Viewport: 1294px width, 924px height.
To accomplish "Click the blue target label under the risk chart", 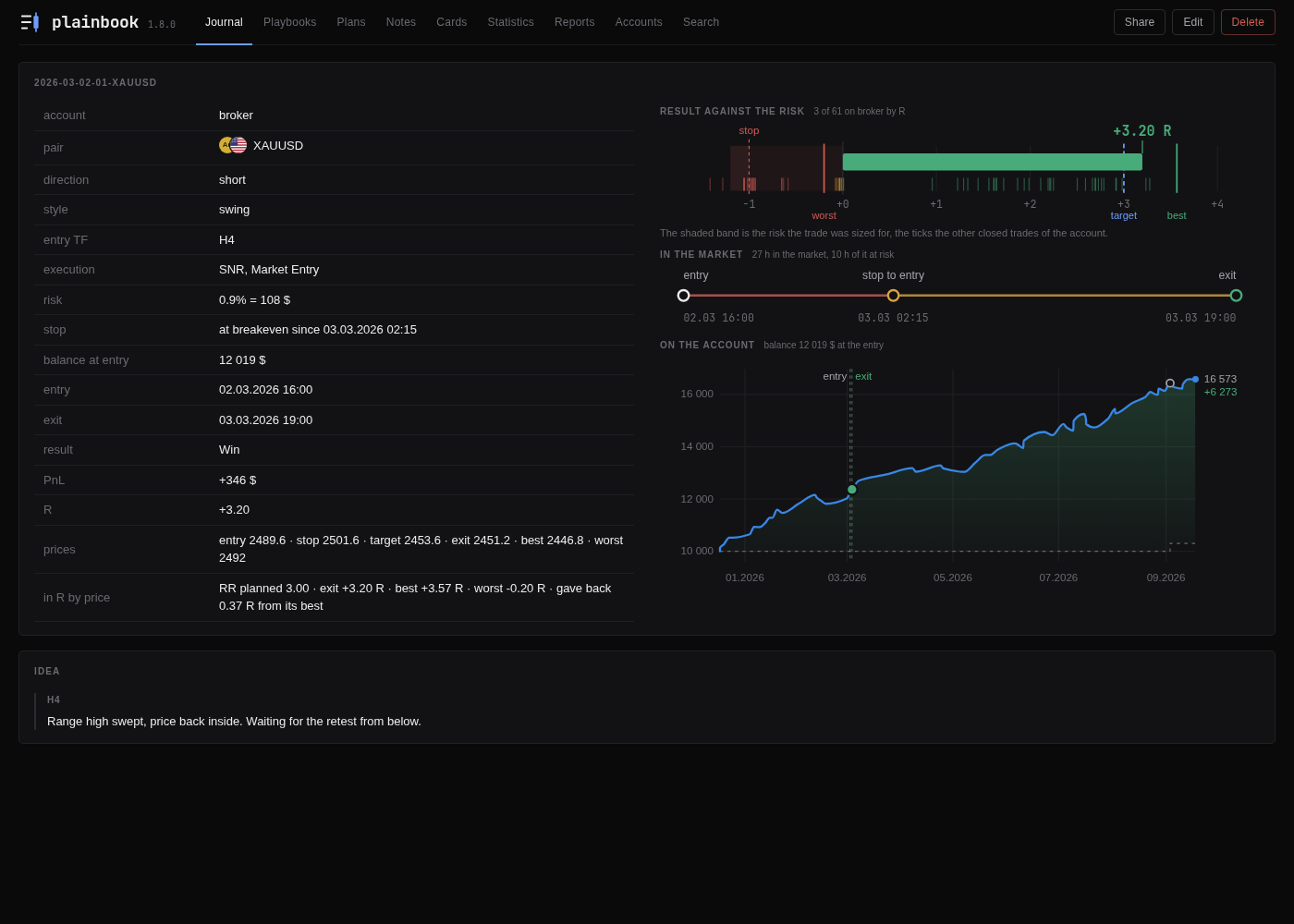I will [x=1124, y=215].
